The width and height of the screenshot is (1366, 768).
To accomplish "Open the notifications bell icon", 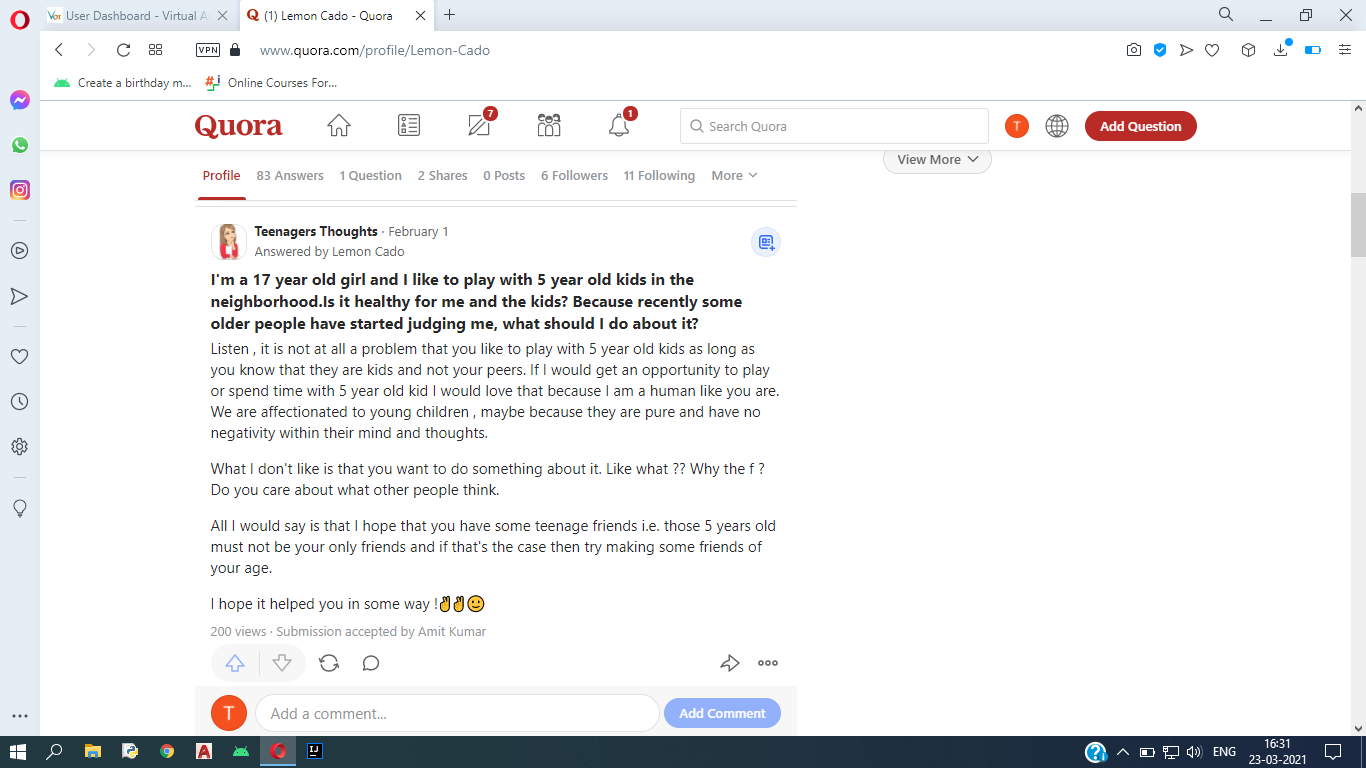I will pyautogui.click(x=620, y=124).
